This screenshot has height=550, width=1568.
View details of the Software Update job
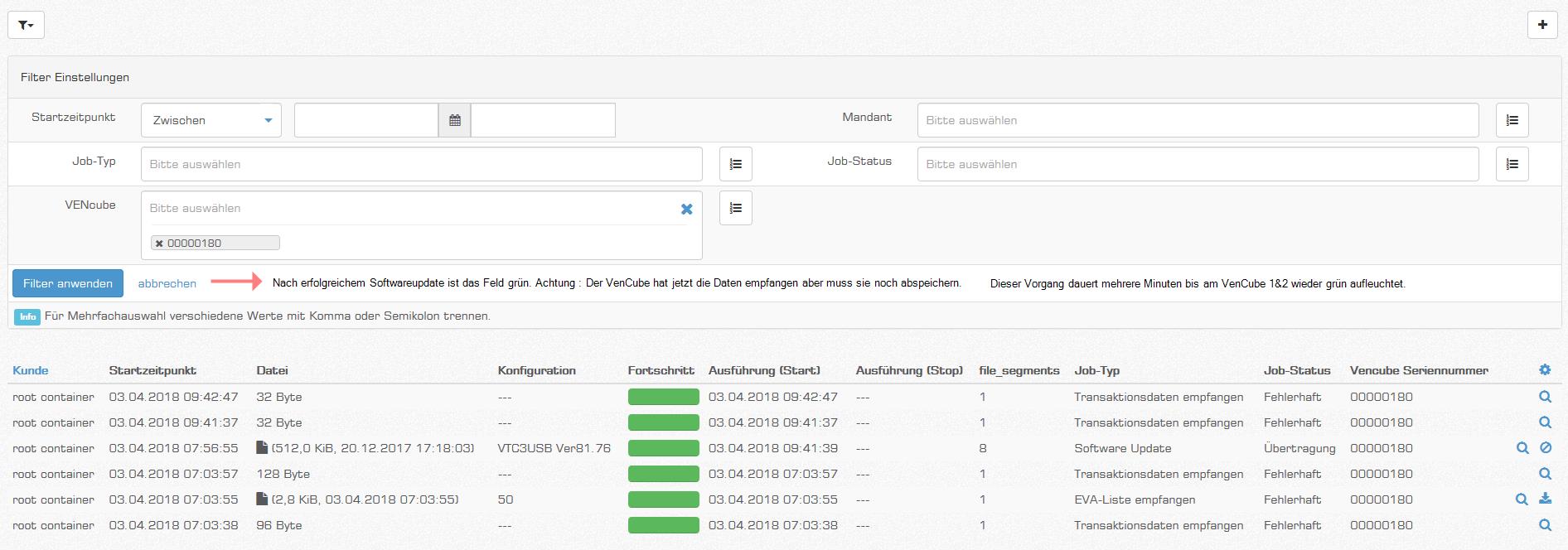[1522, 448]
